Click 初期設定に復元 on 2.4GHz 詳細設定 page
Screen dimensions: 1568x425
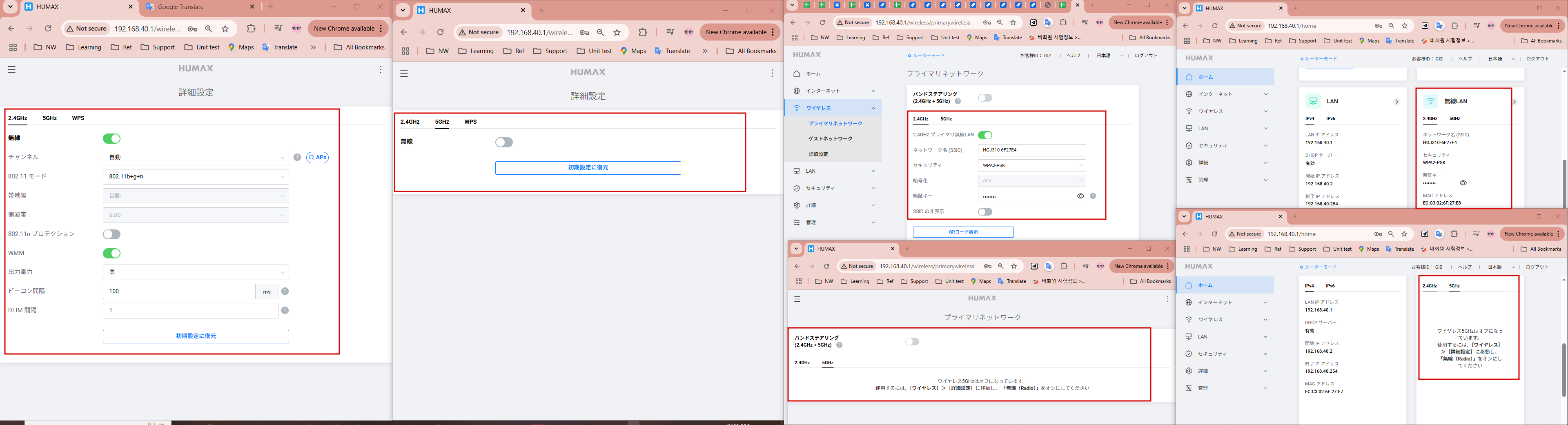click(x=196, y=336)
